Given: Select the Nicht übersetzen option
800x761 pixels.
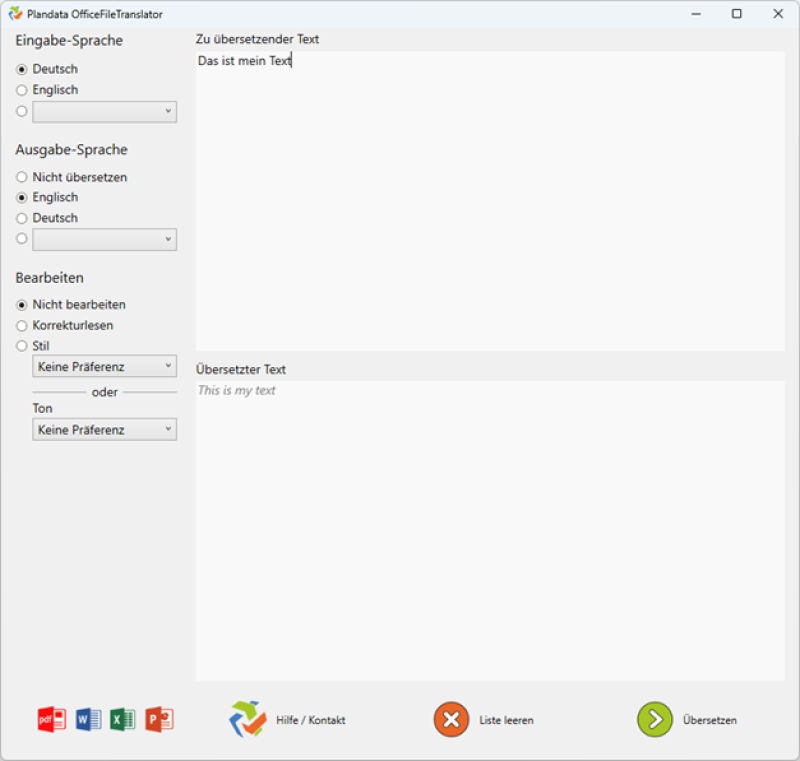Looking at the screenshot, I should (x=22, y=177).
